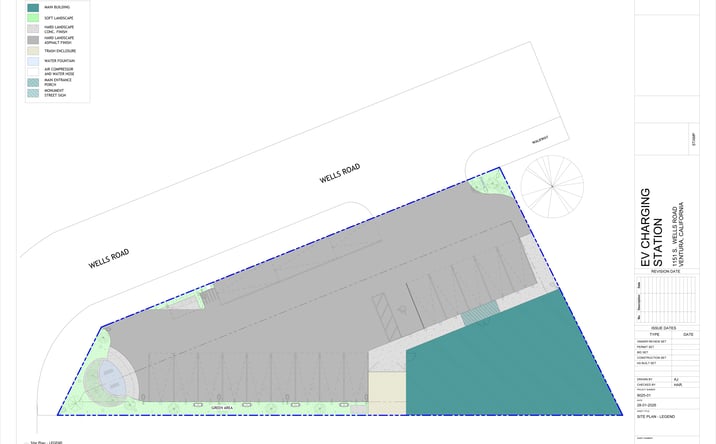Click the 'CHECKED BY' field label
716x444 pixels.
pos(646,385)
